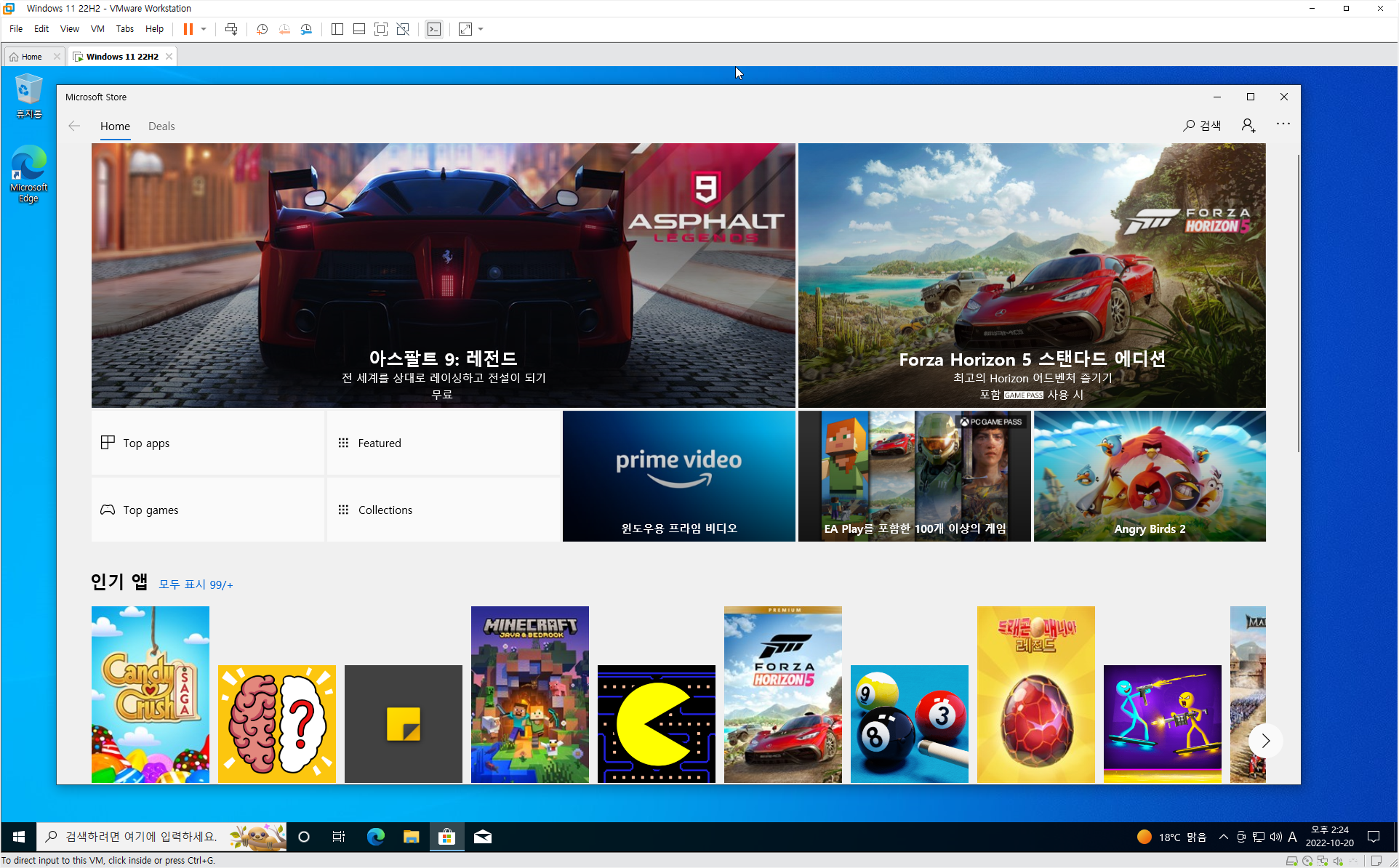Screen dimensions: 1399x868
Task: Expand the power options dropdown arrow
Action: pos(204,29)
